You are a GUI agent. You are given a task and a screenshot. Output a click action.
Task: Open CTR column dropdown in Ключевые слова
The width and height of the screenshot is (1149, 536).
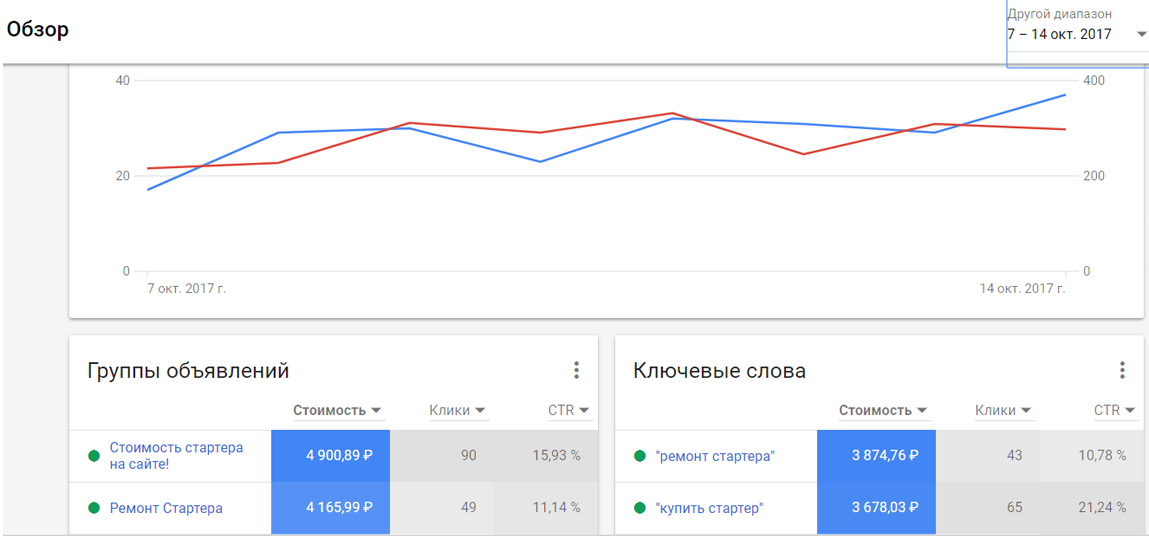(1130, 411)
